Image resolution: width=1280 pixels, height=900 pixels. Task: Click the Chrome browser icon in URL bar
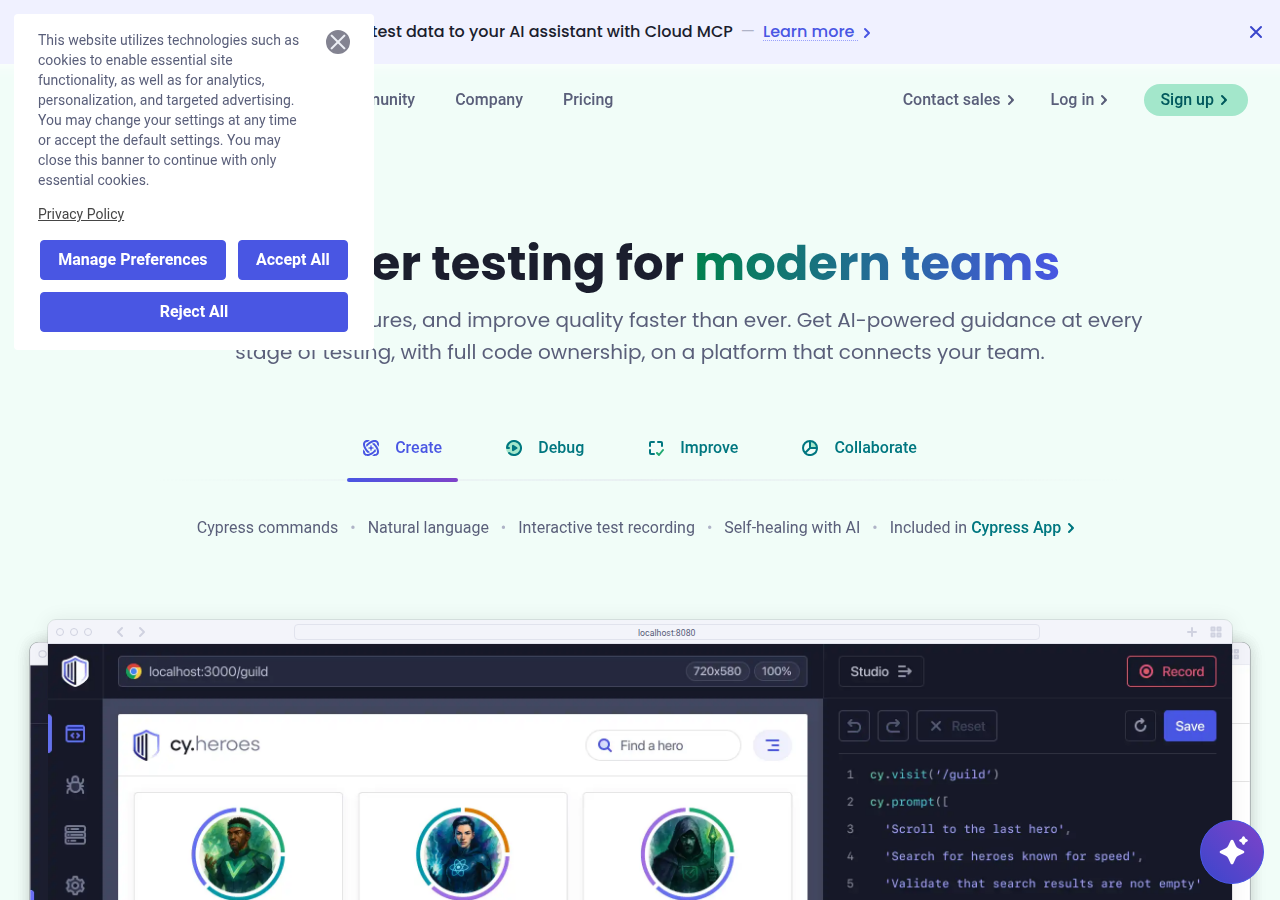pos(134,671)
